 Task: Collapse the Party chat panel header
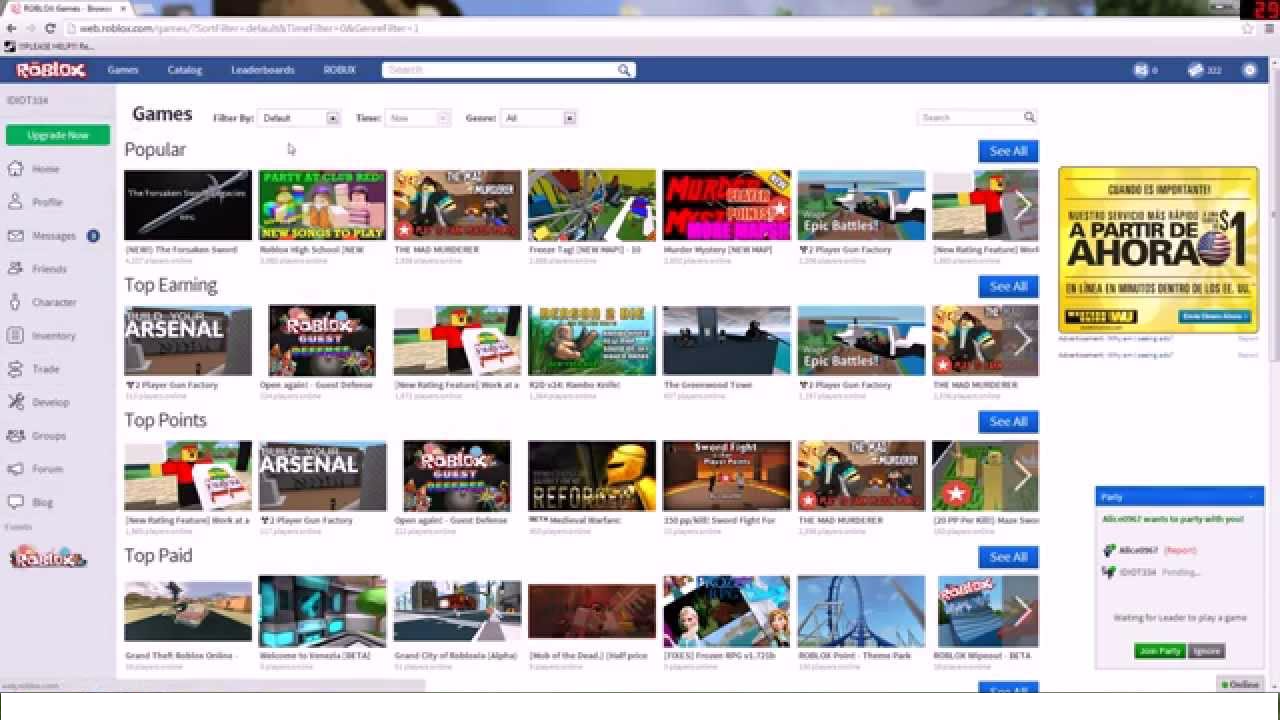(x=1179, y=497)
